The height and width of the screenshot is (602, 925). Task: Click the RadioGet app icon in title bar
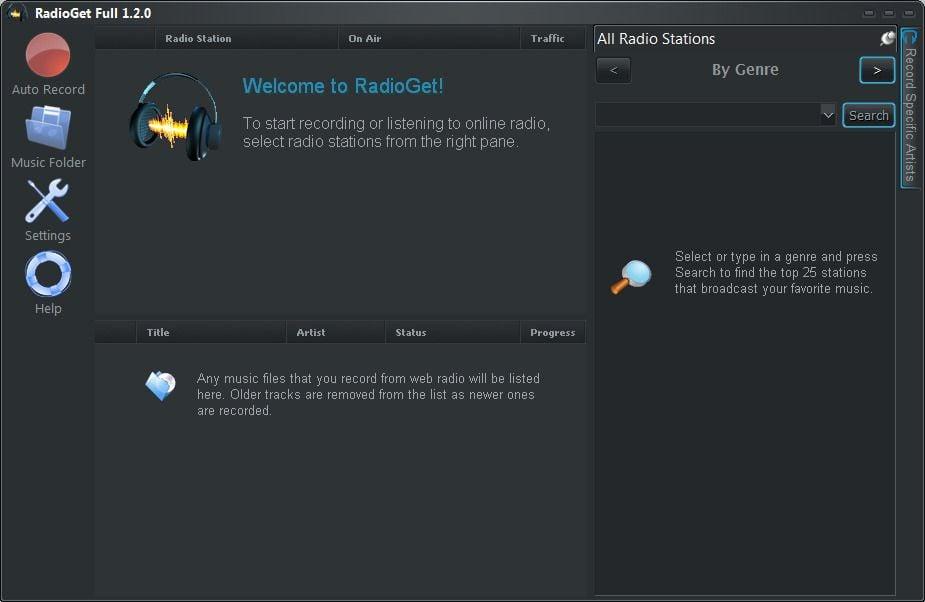click(x=16, y=13)
